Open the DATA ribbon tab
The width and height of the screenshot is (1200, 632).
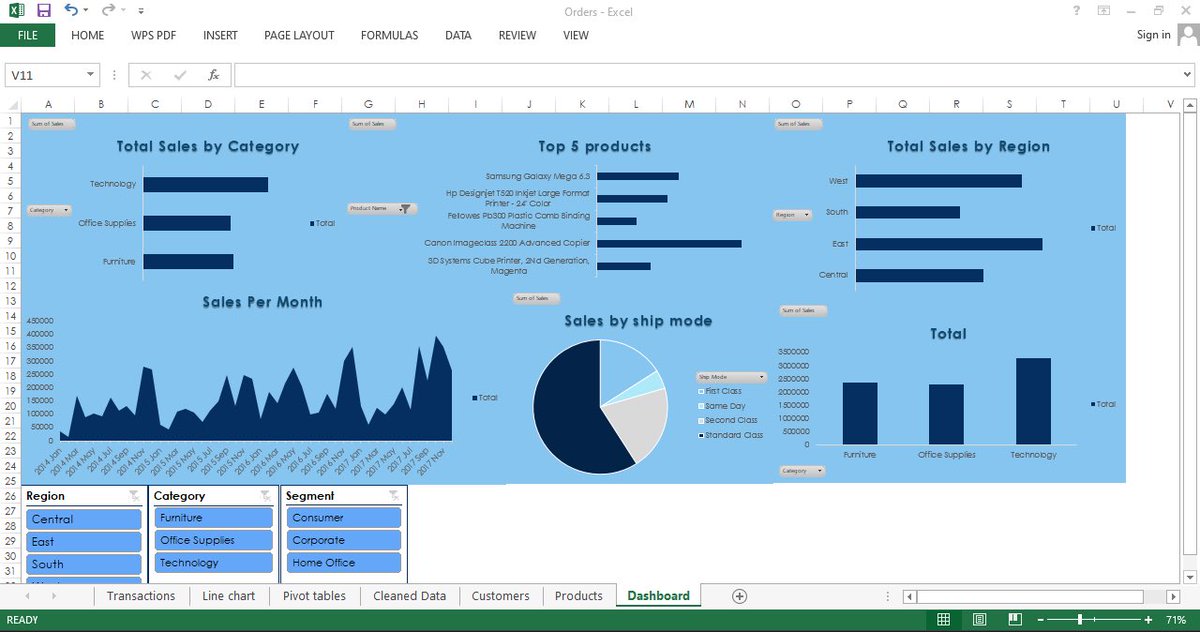[x=458, y=35]
